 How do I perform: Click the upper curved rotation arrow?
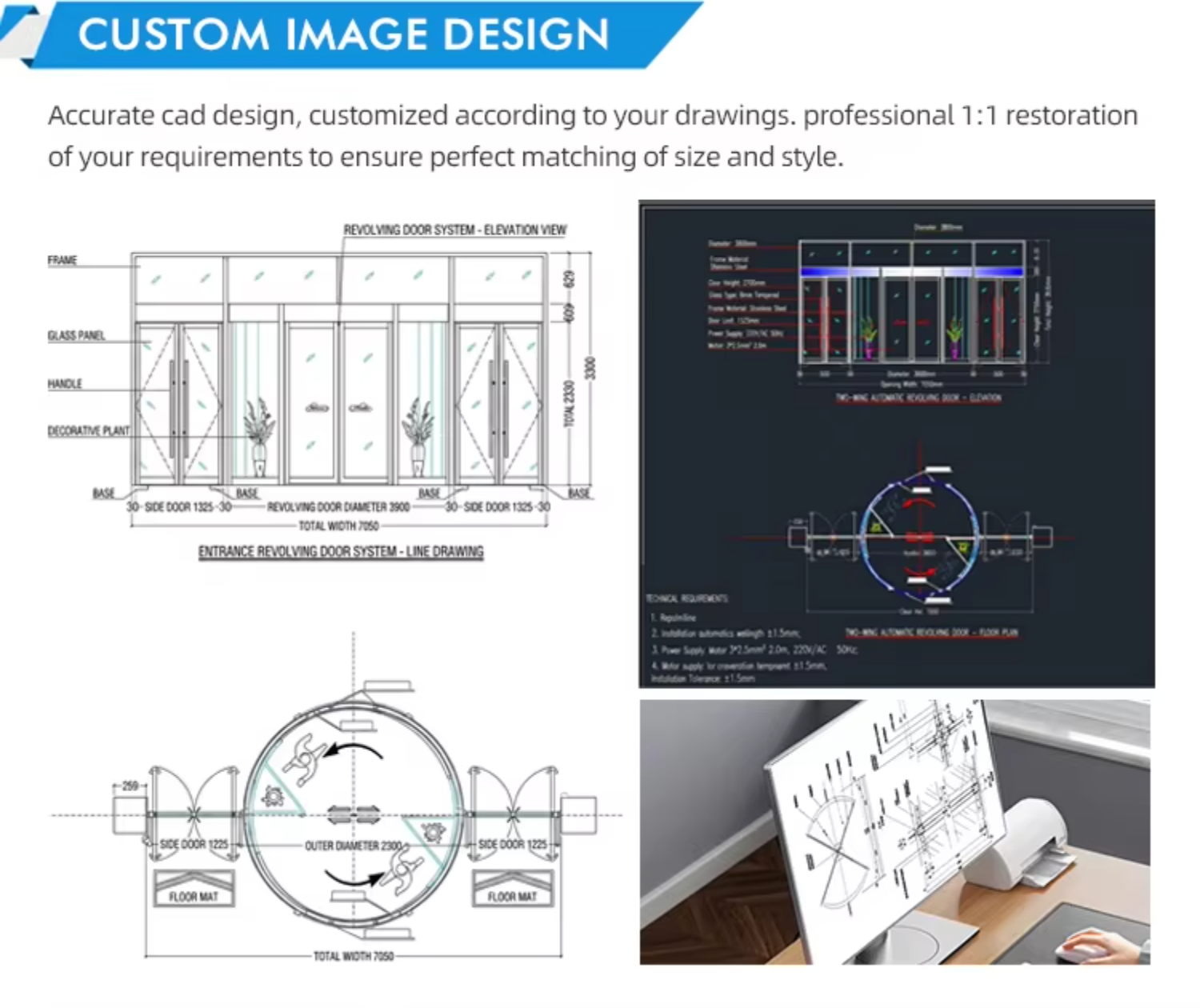pos(357,751)
